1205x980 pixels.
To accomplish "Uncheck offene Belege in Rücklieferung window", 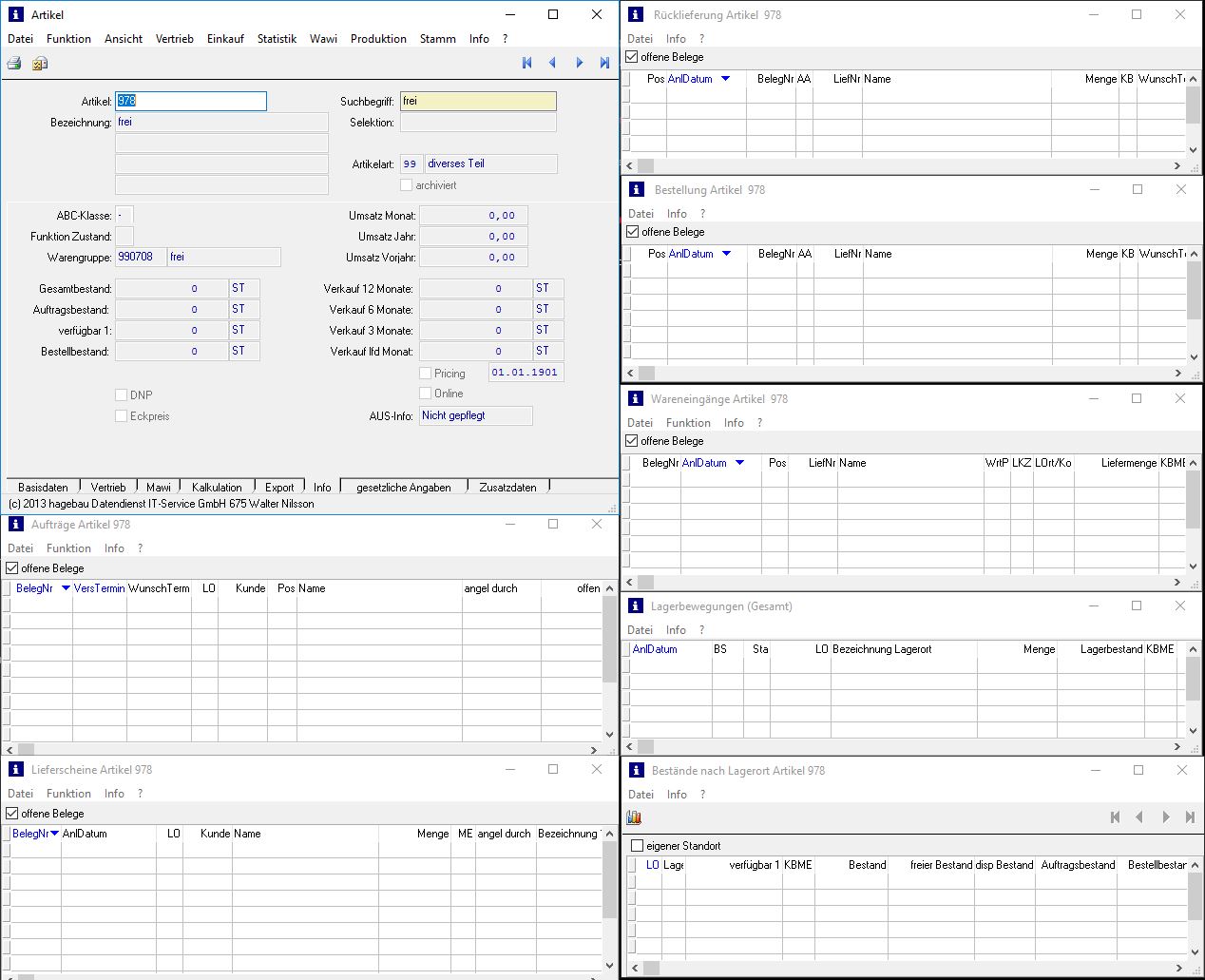I will 632,57.
